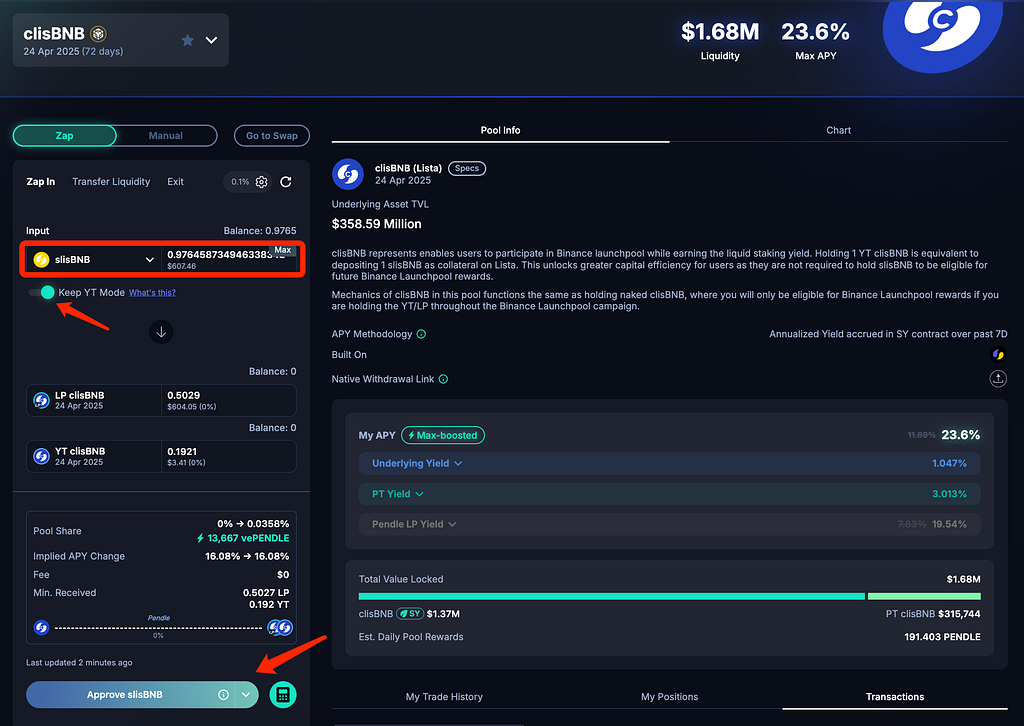Screen dimensions: 1024x726
Task: Click the Approve slisBNB button
Action: coord(125,695)
